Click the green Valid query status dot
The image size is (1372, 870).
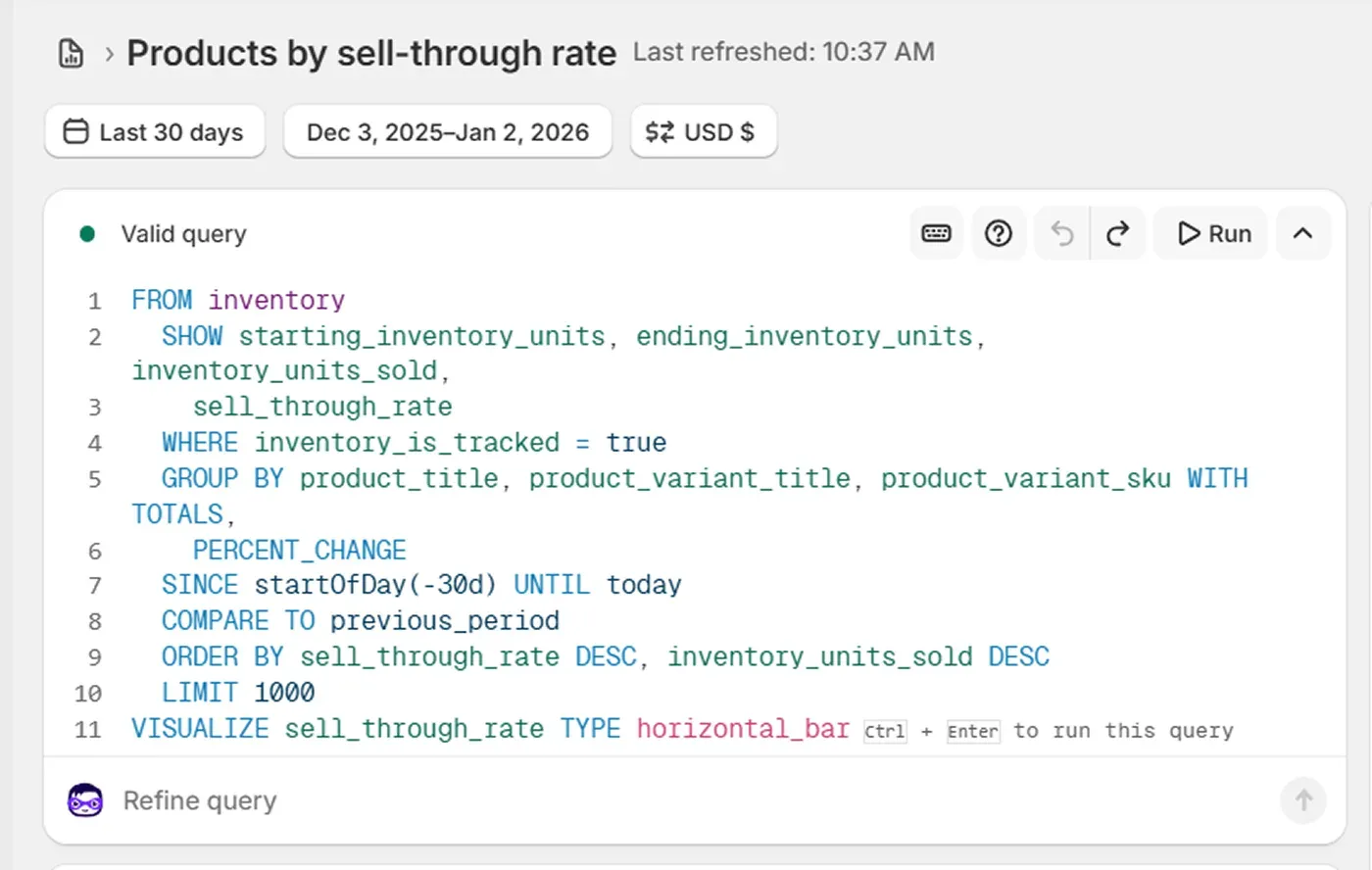87,234
